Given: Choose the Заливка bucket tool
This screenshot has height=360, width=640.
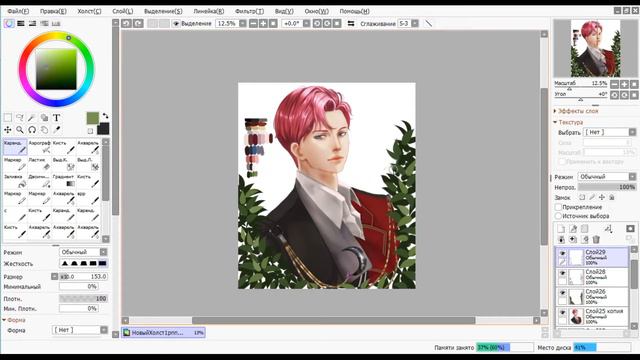Looking at the screenshot, I should click(15, 180).
